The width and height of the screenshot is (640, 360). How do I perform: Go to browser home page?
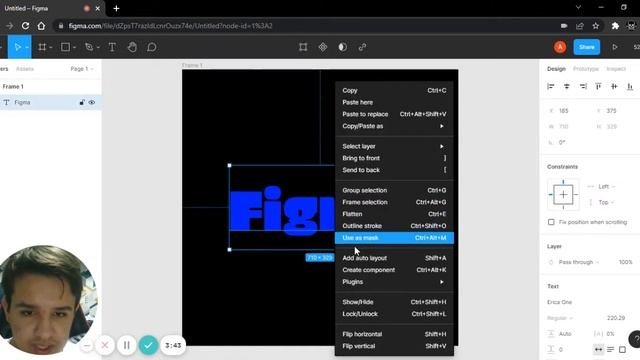41,26
